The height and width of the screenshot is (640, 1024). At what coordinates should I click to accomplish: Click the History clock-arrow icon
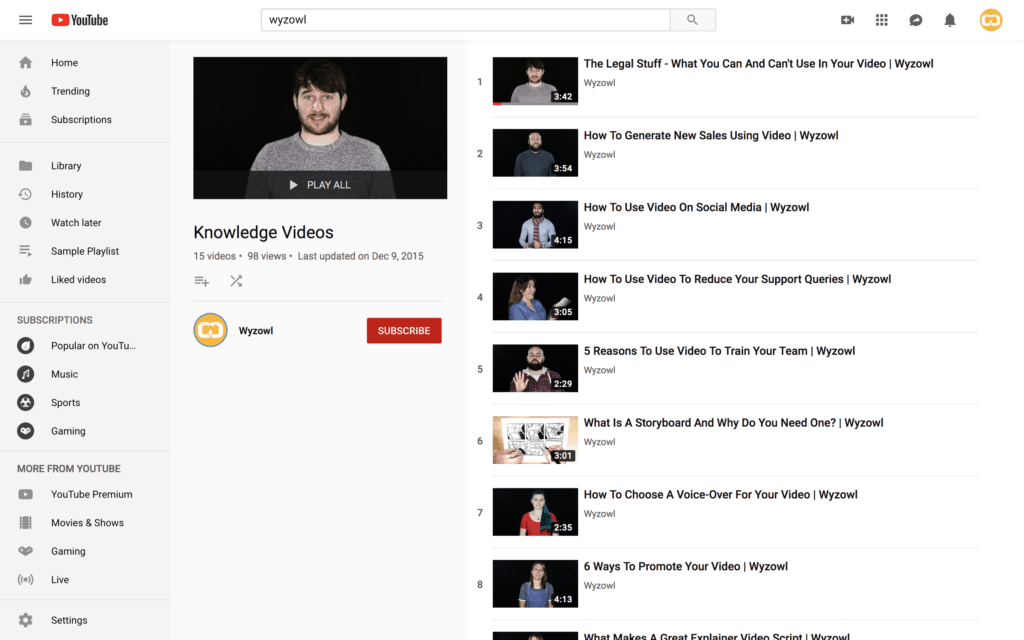(x=25, y=194)
